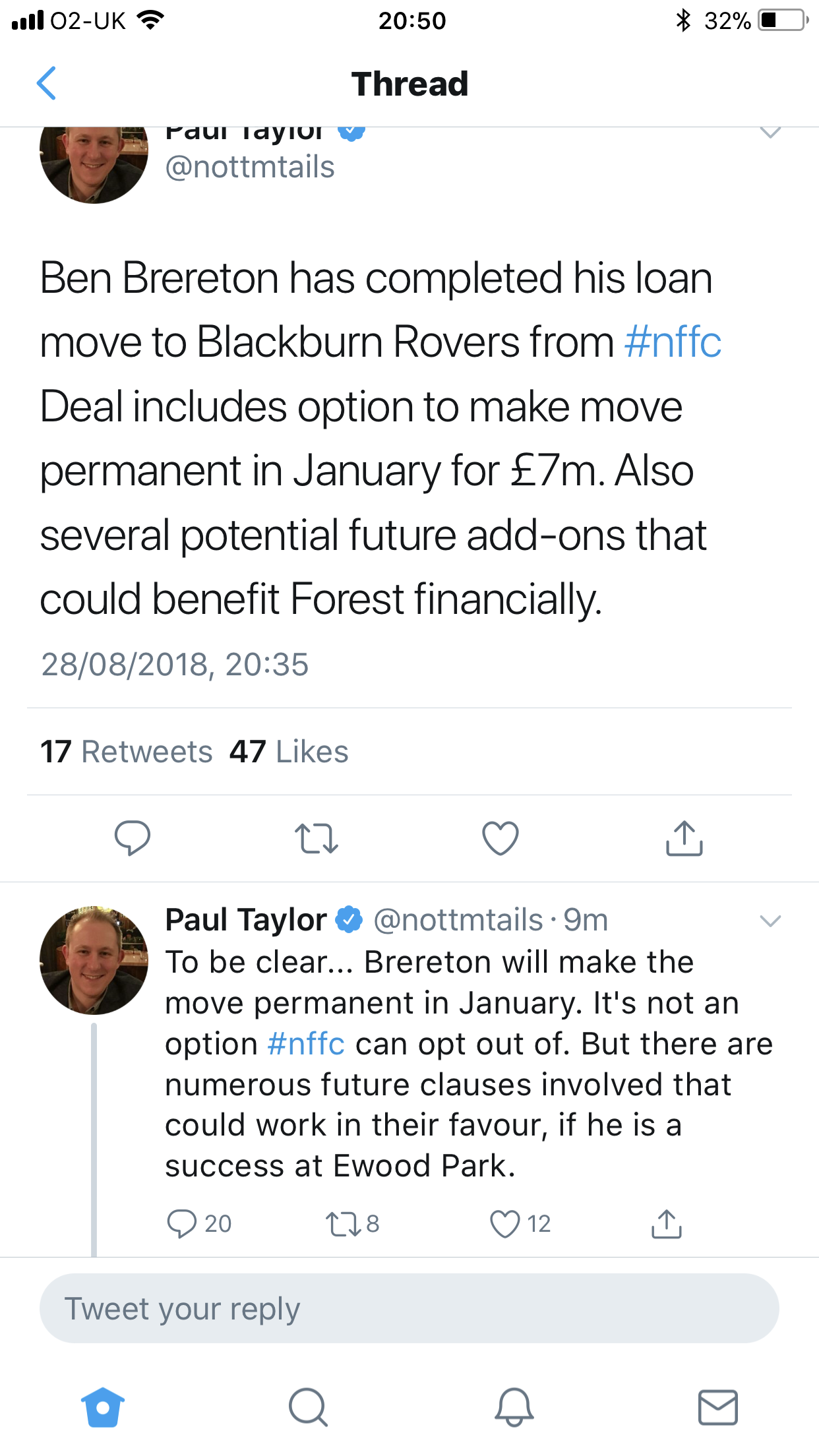Viewport: 819px width, 1456px height.
Task: Like the reply with 12 likes
Action: pyautogui.click(x=505, y=1224)
